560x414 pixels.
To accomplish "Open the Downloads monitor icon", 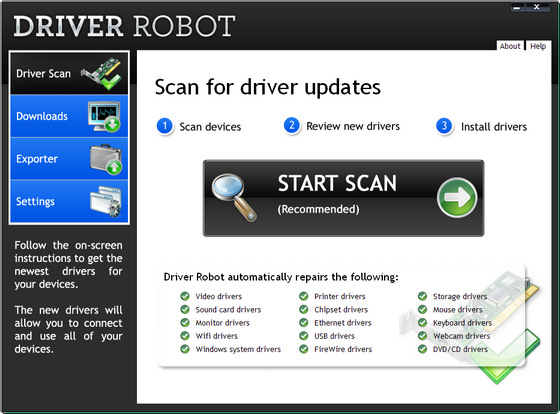I will point(104,116).
